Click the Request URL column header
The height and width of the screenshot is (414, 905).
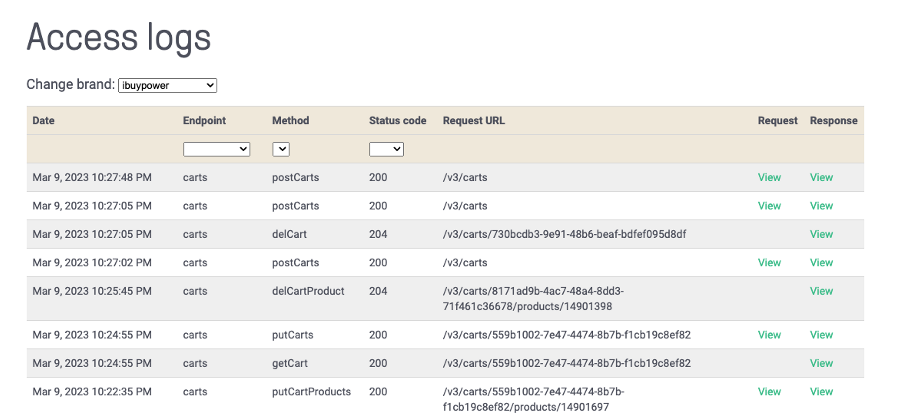[473, 121]
